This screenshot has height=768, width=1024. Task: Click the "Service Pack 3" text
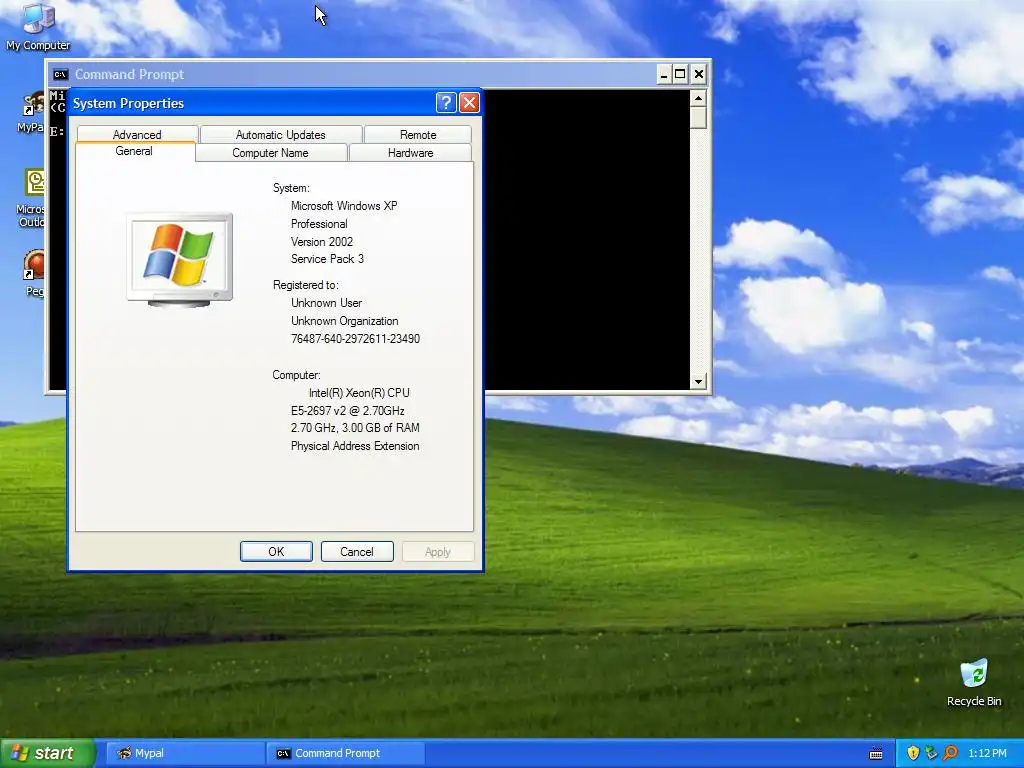(x=327, y=259)
